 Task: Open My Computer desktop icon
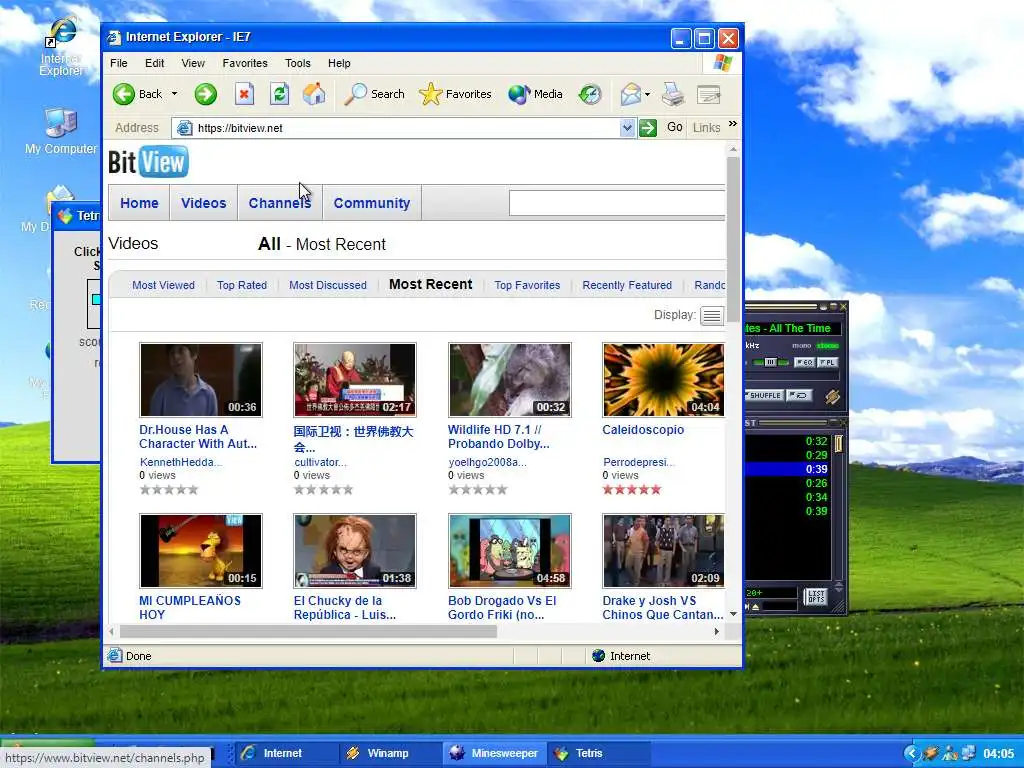click(61, 131)
